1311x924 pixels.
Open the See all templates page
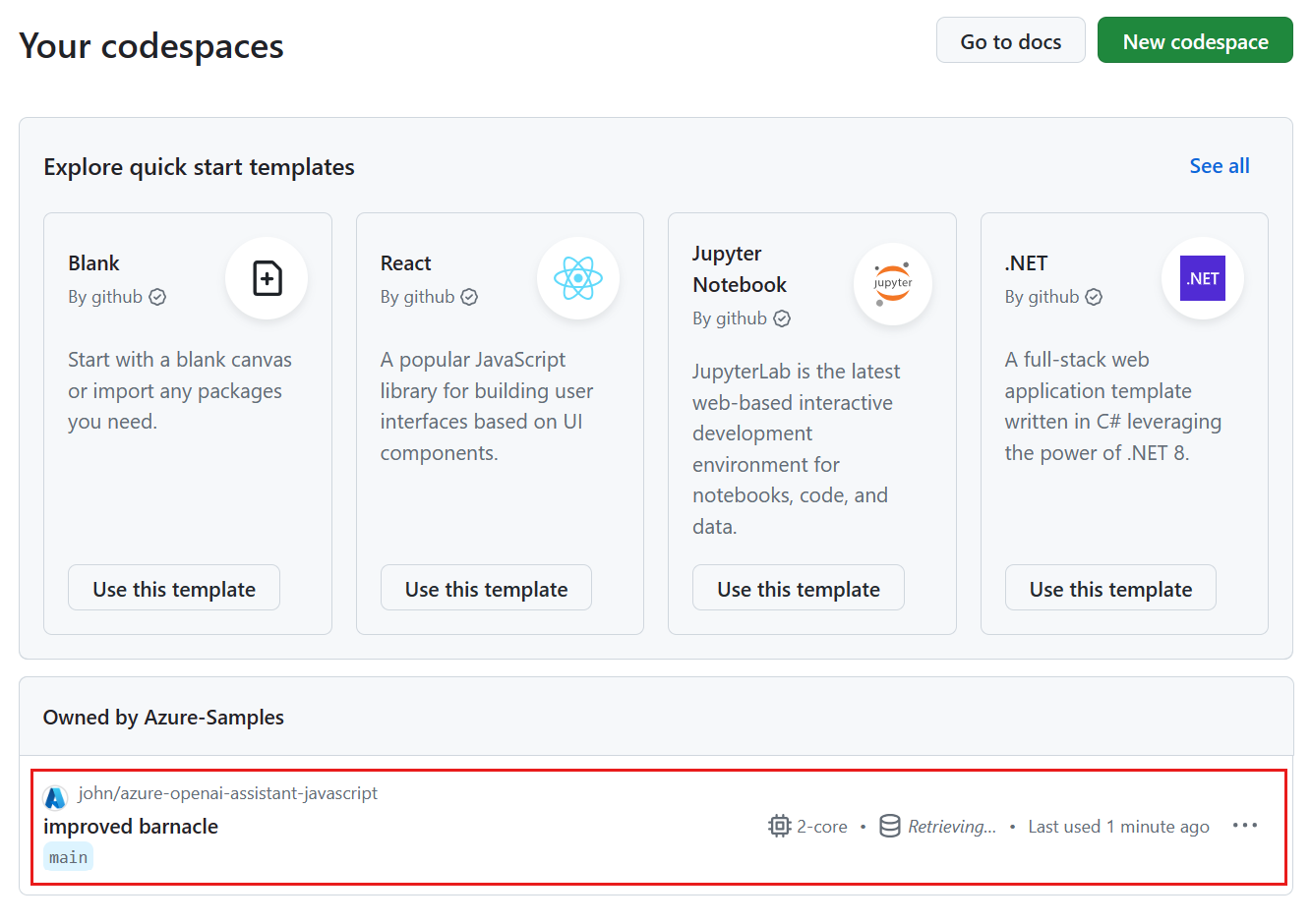click(x=1219, y=166)
